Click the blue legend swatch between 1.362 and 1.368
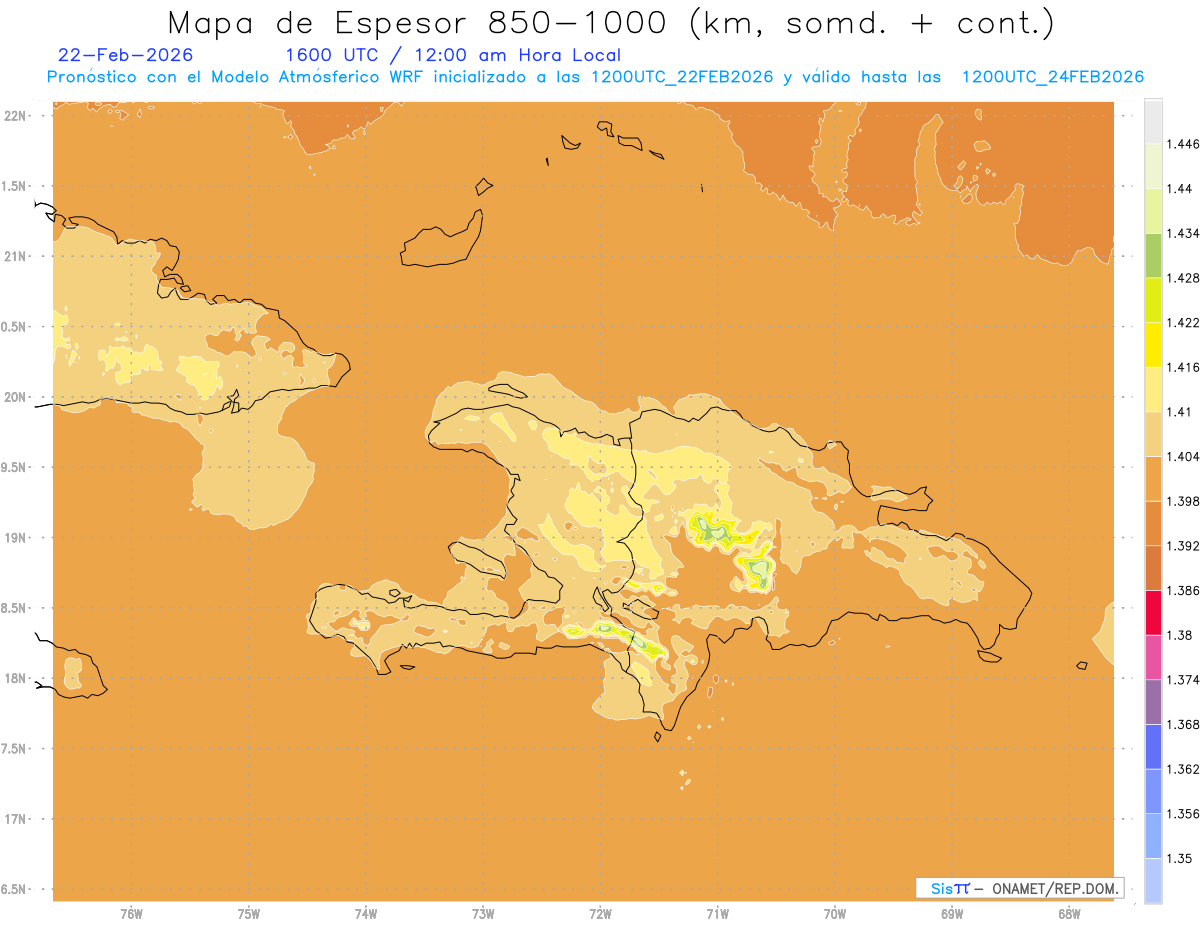This screenshot has height=927, width=1200. pyautogui.click(x=1153, y=747)
